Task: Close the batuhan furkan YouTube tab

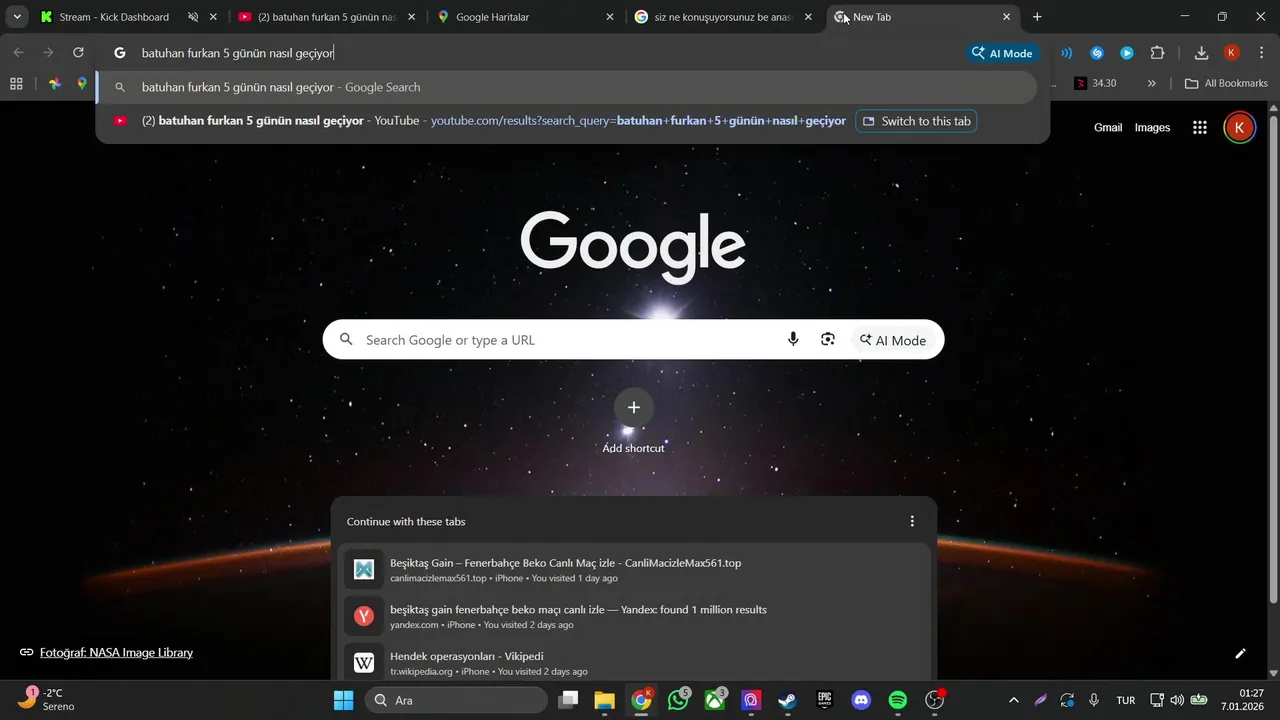Action: [411, 17]
